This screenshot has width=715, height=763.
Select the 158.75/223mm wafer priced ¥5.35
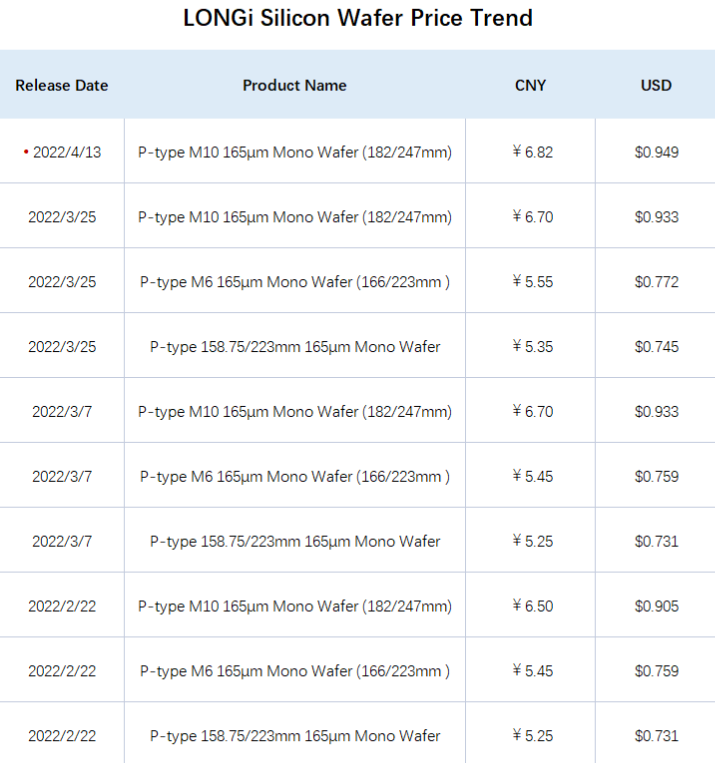tap(294, 347)
